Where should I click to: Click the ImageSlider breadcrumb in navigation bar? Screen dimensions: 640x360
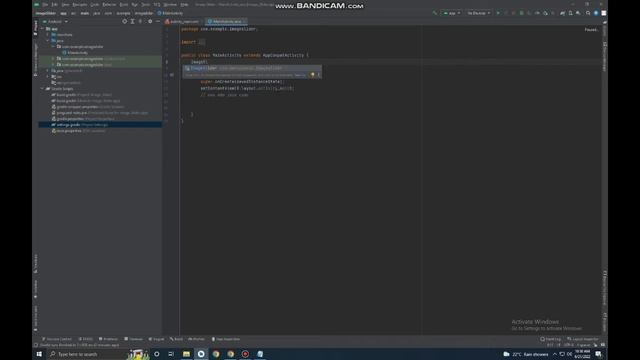coord(46,13)
